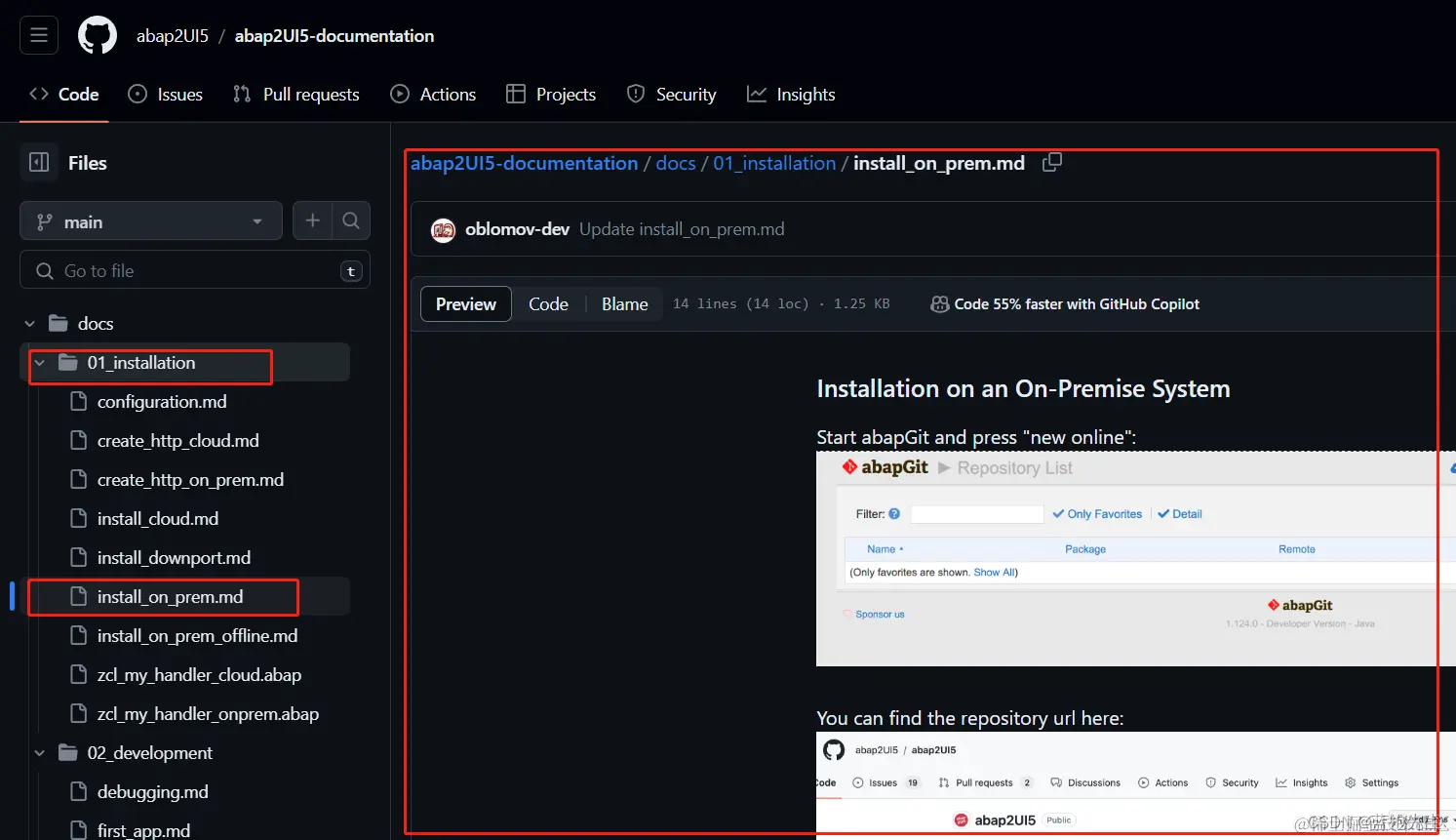Open the Insights tab
The image size is (1456, 840).
pos(791,95)
